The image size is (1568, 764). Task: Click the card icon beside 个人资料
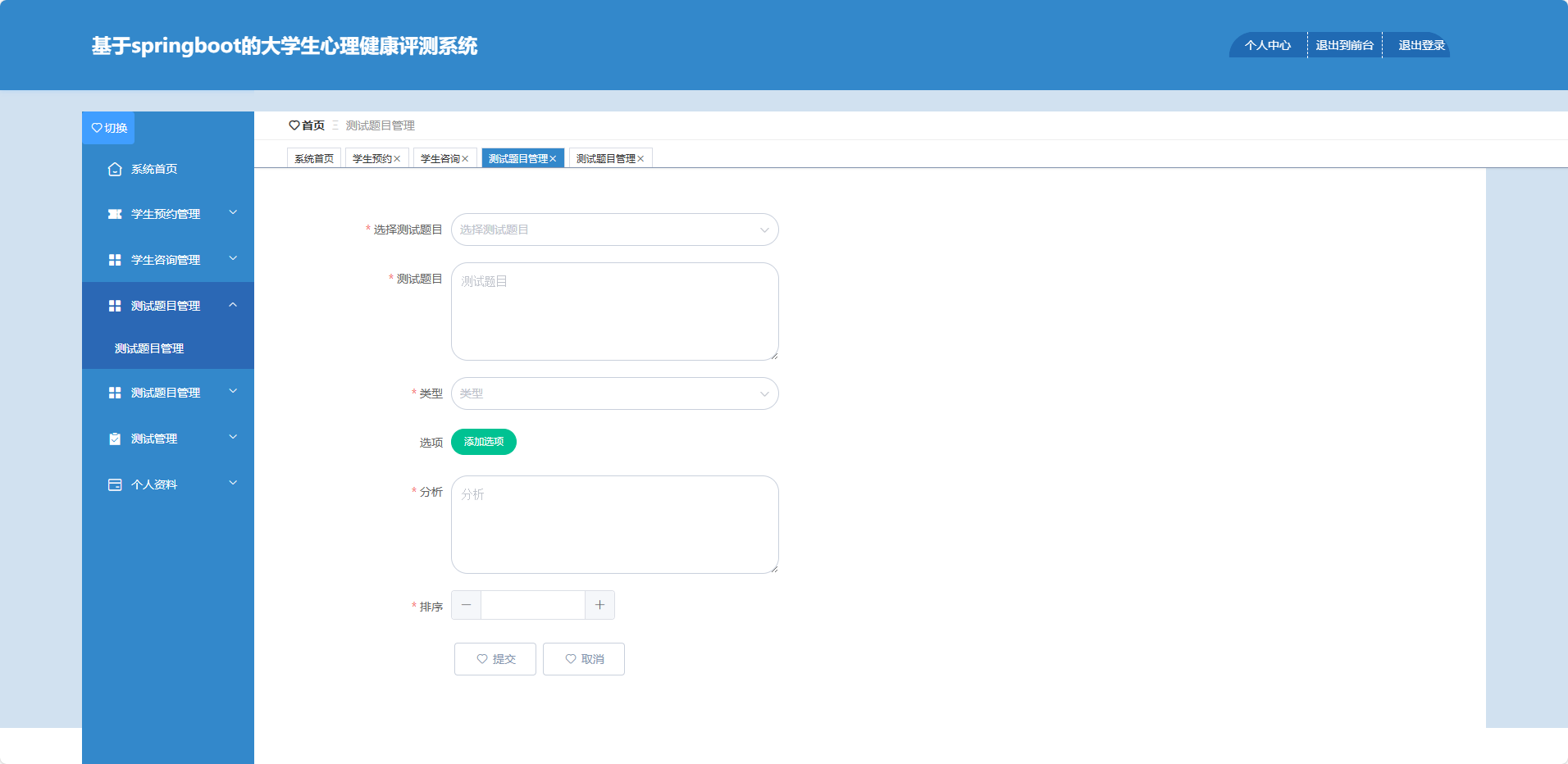coord(115,484)
